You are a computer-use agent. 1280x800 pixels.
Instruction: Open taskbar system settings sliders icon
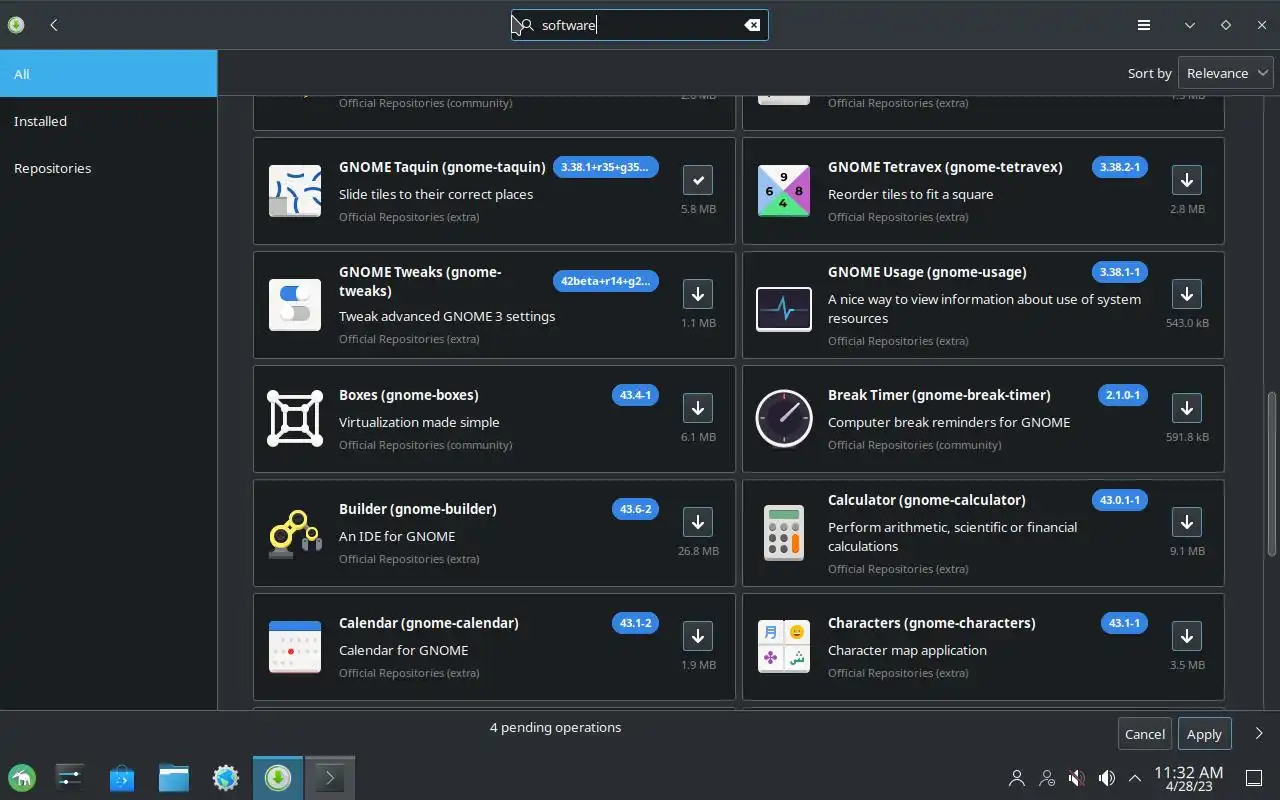coord(70,777)
